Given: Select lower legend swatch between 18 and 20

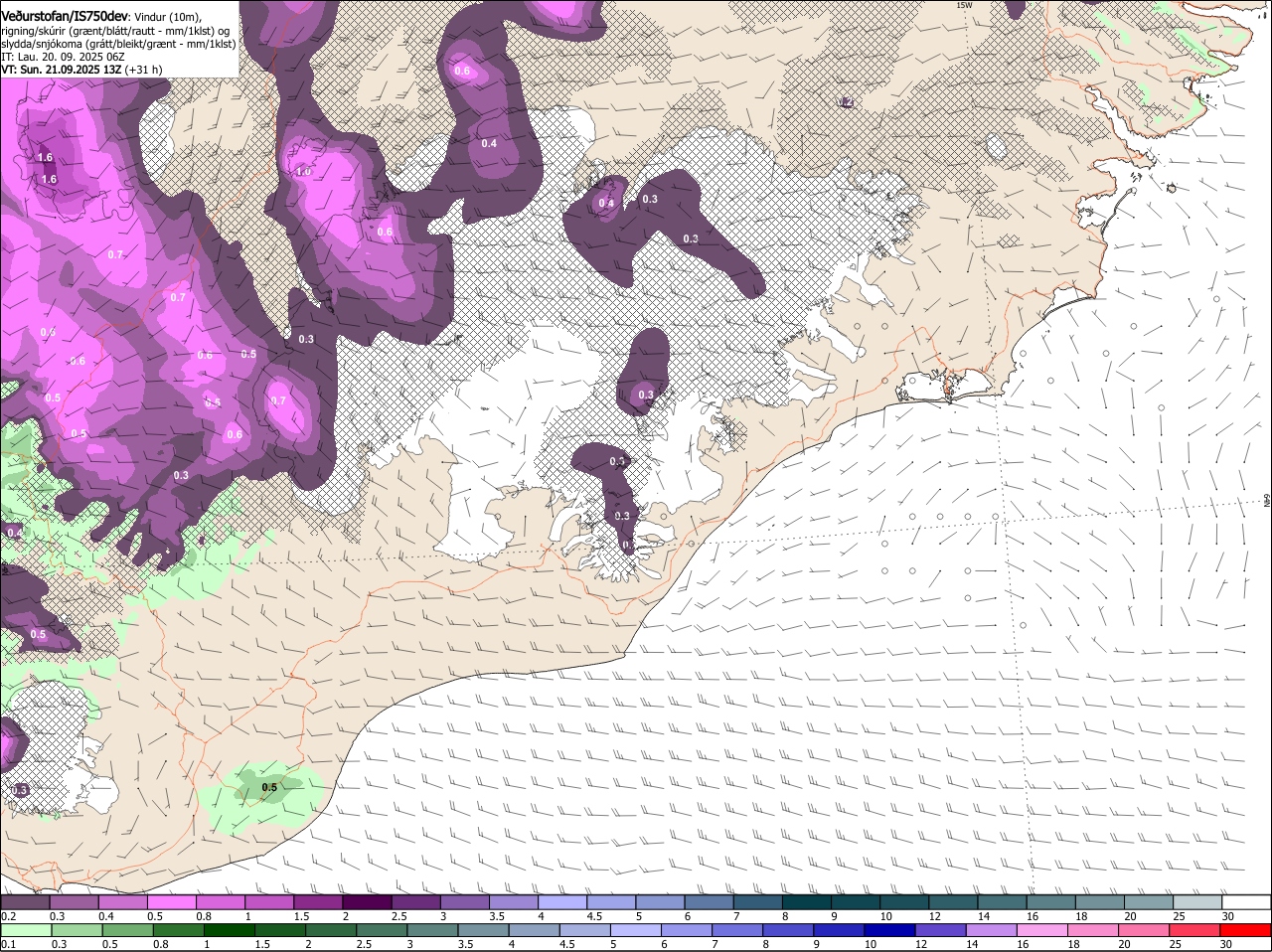Looking at the screenshot, I should (x=1092, y=930).
